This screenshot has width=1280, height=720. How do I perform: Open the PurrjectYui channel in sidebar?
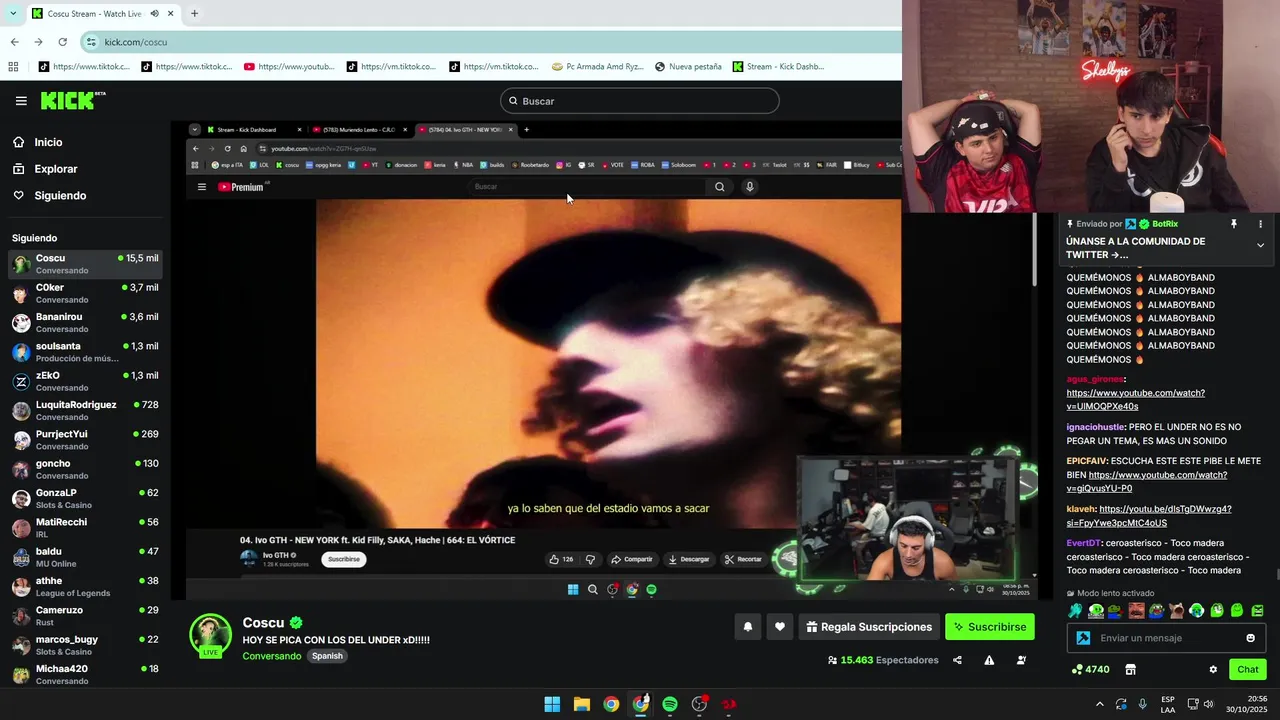pyautogui.click(x=86, y=440)
